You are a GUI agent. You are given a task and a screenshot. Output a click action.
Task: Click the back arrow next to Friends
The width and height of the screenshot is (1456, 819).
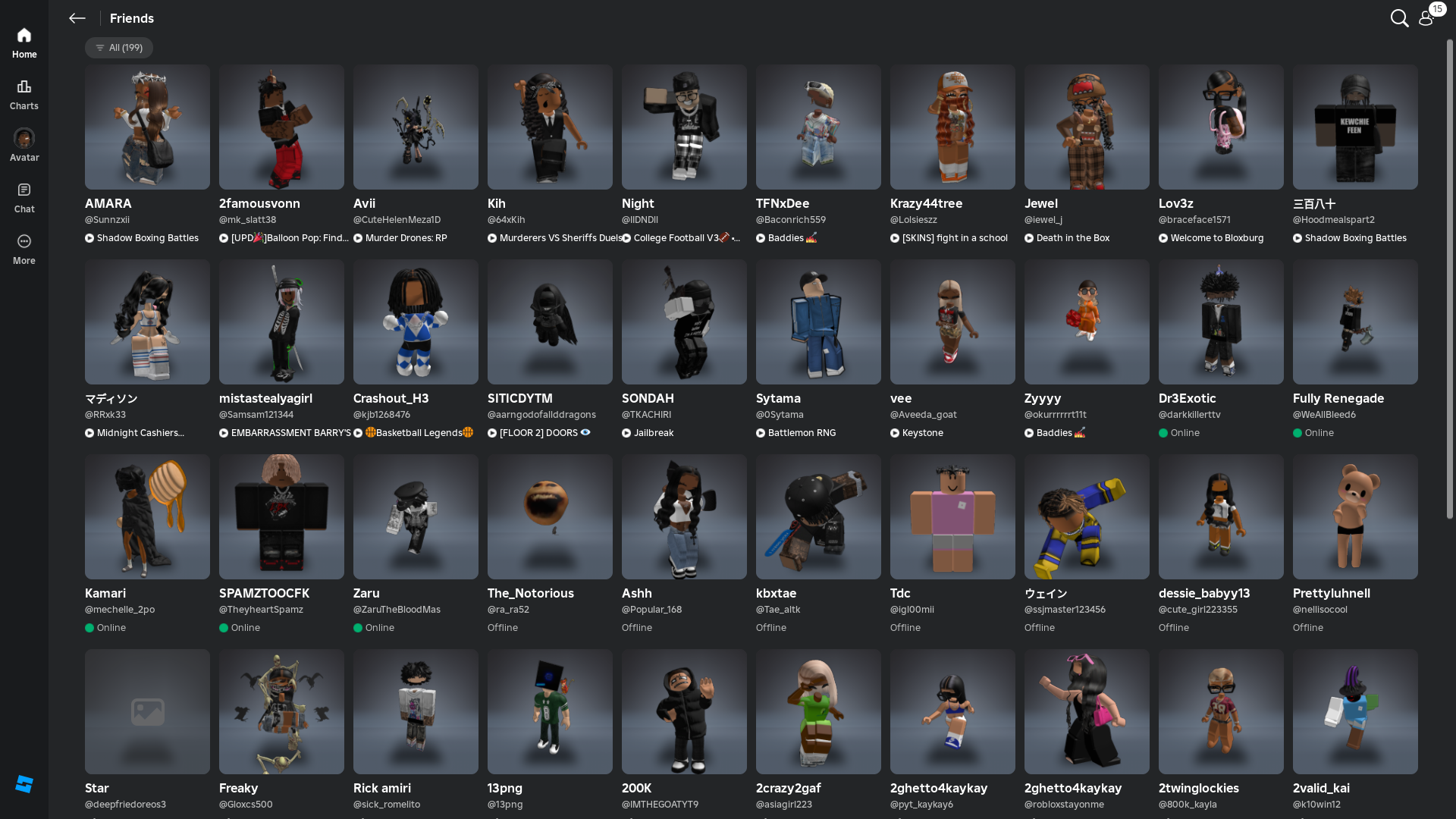(x=77, y=18)
